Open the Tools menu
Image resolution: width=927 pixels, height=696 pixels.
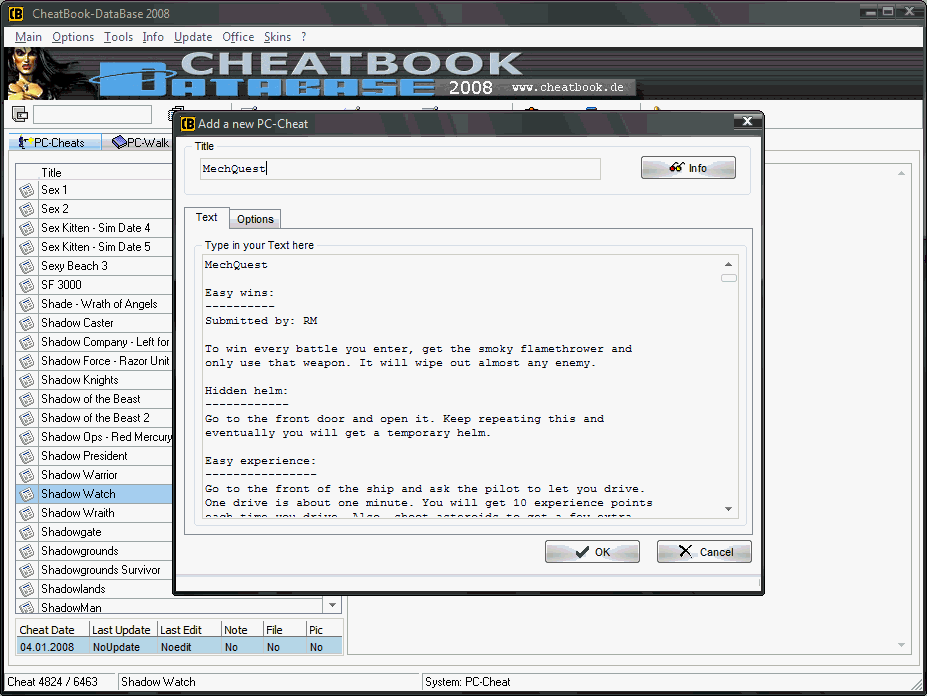[118, 37]
